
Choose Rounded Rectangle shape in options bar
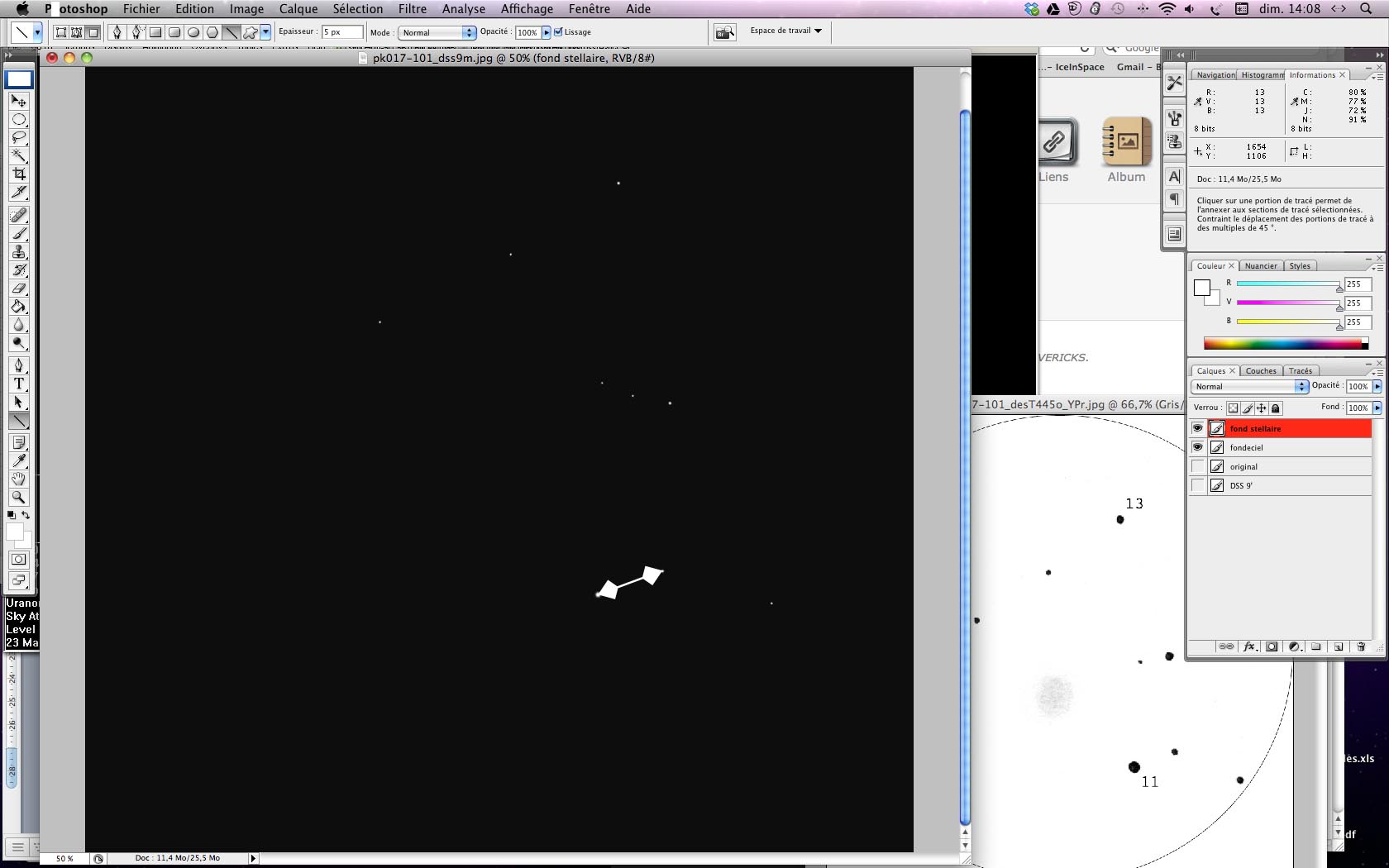(174, 32)
